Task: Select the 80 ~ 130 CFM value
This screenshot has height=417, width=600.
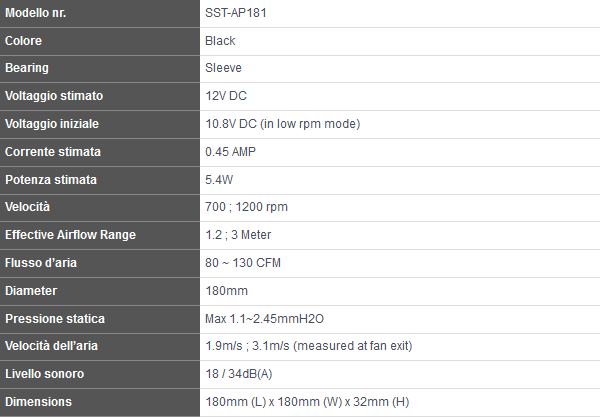Action: pyautogui.click(x=243, y=262)
